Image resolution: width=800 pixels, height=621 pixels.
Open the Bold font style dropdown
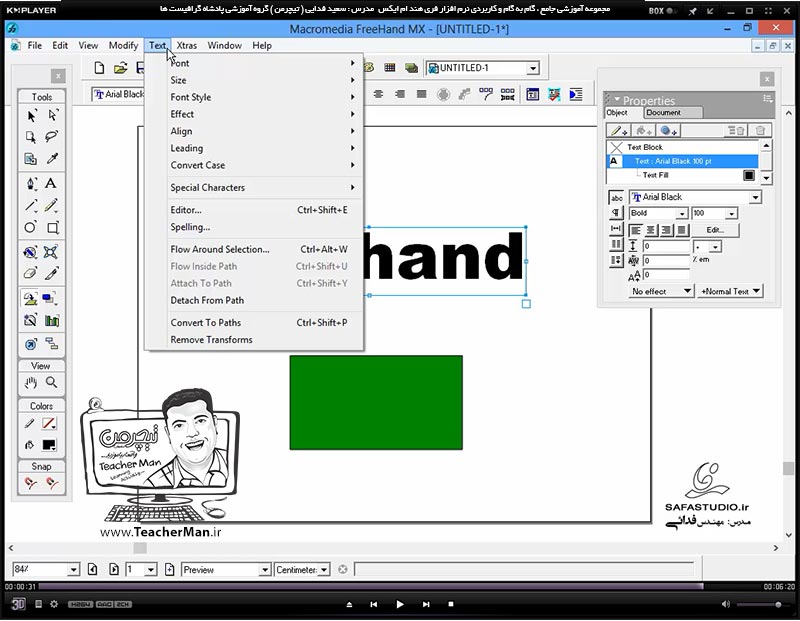tap(682, 213)
